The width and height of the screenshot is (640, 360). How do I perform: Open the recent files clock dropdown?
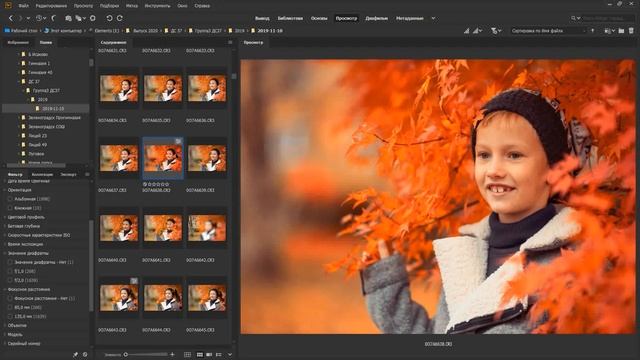tap(40, 18)
